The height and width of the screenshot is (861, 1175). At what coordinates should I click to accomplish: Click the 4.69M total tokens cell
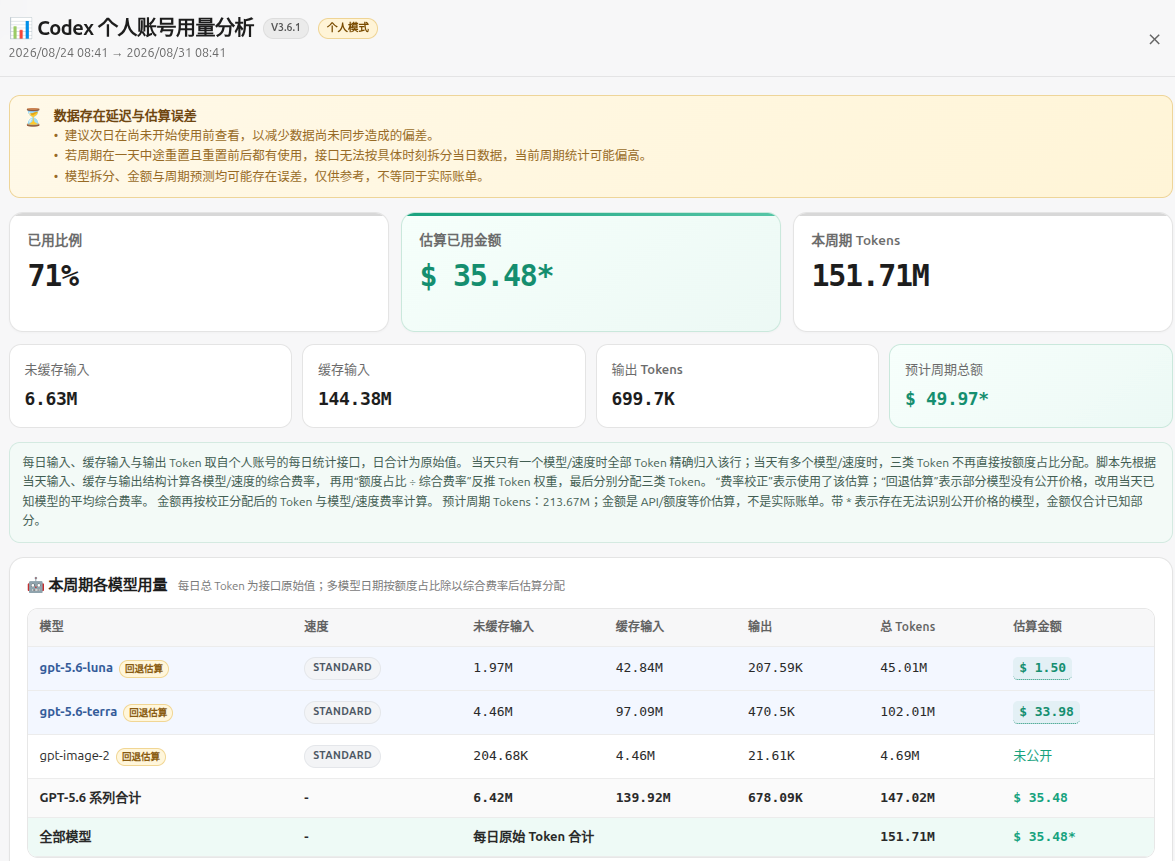click(x=900, y=756)
